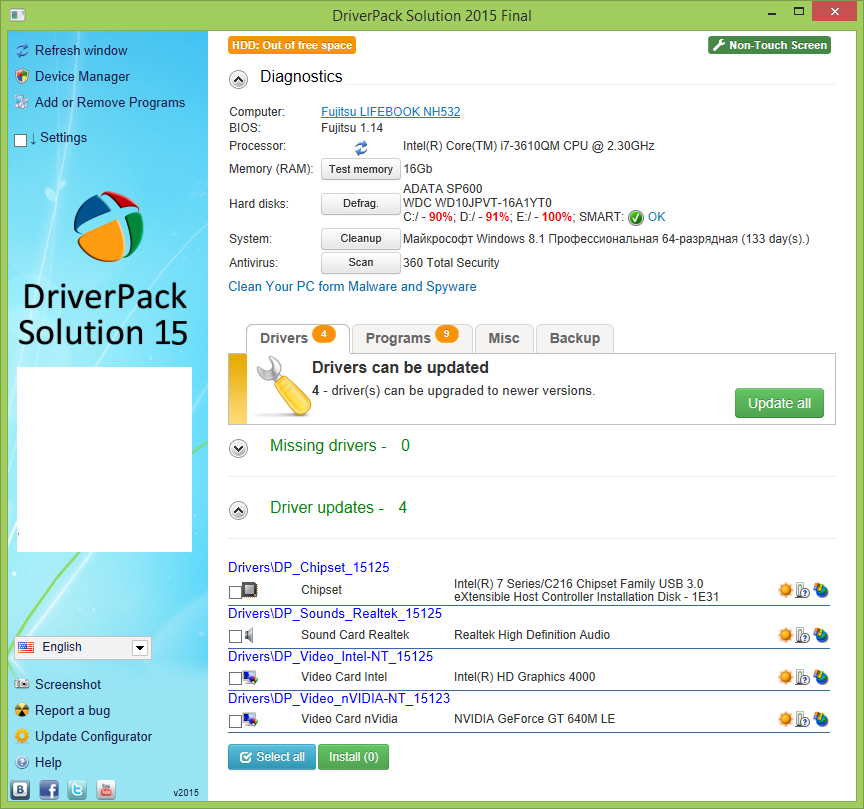The height and width of the screenshot is (809, 864).
Task: Click the YouTube icon at bottom left
Action: (x=106, y=790)
